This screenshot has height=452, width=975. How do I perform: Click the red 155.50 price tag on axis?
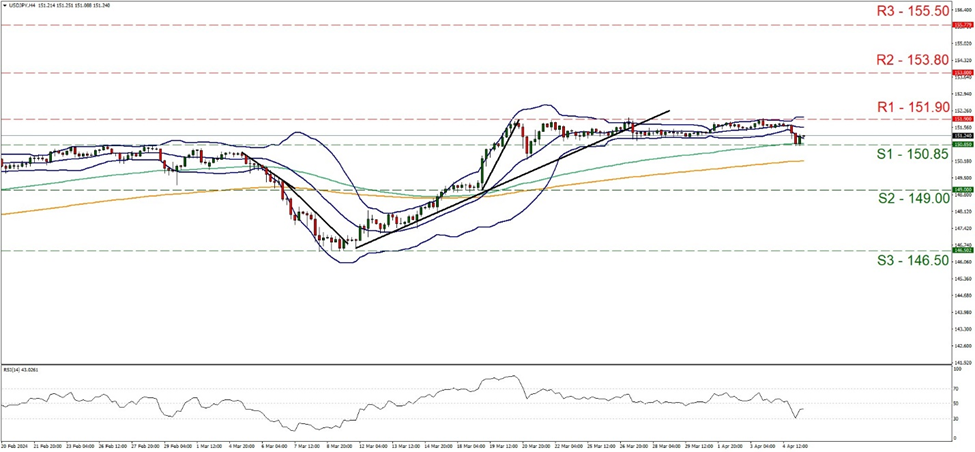[x=961, y=24]
